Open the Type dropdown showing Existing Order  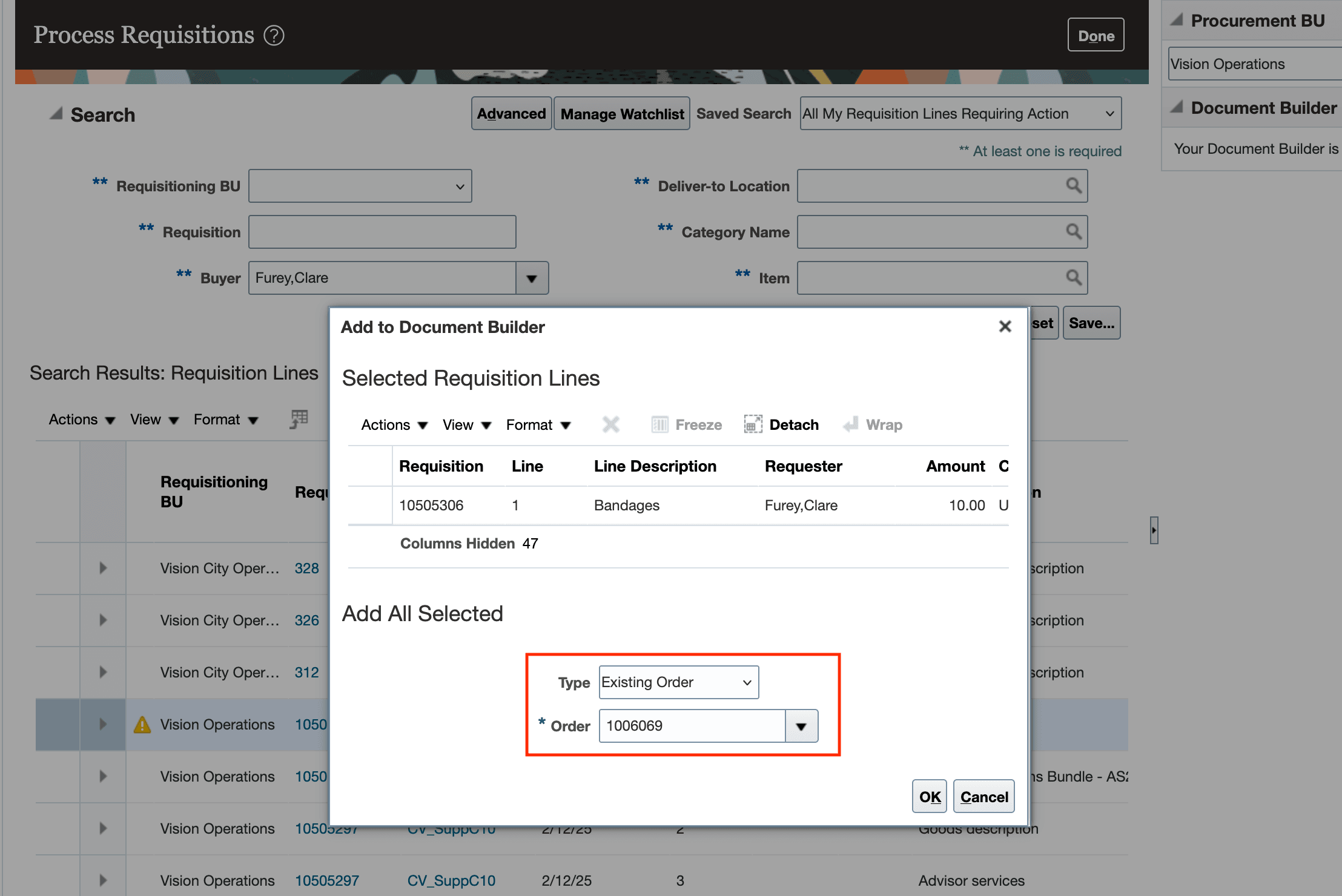tap(678, 682)
